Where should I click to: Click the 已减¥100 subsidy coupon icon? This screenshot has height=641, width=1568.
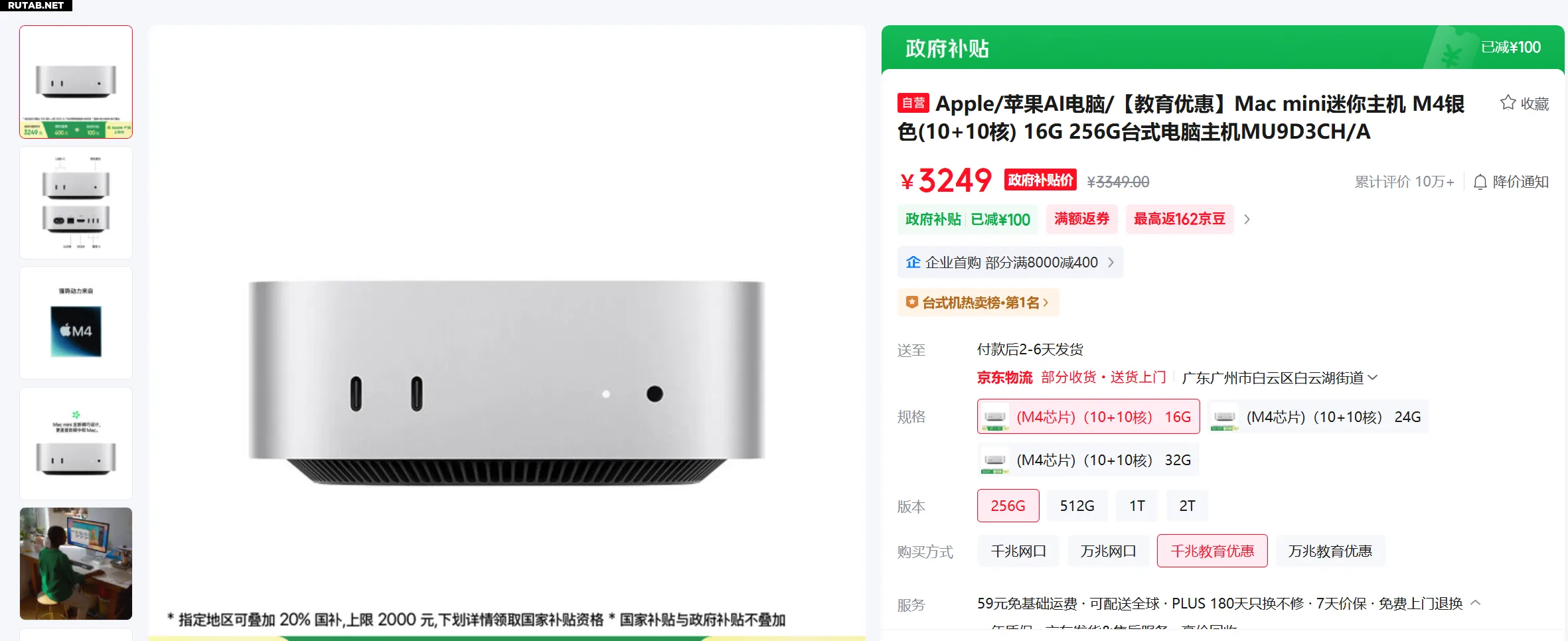click(1450, 49)
